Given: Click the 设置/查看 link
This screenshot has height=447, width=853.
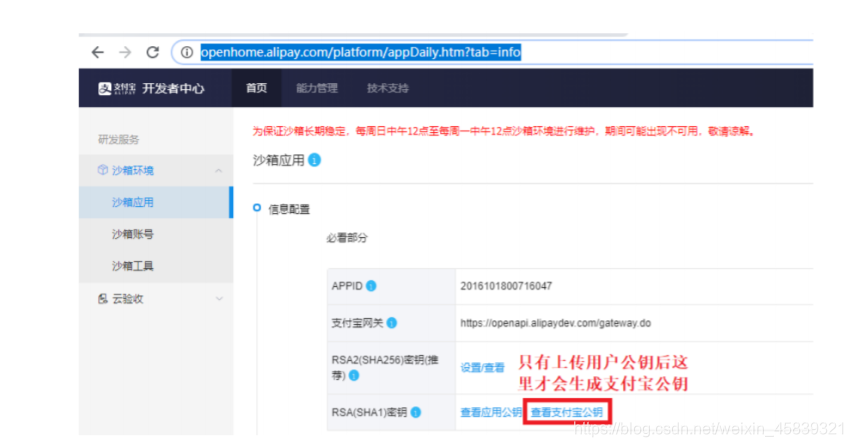Looking at the screenshot, I should pos(483,368).
